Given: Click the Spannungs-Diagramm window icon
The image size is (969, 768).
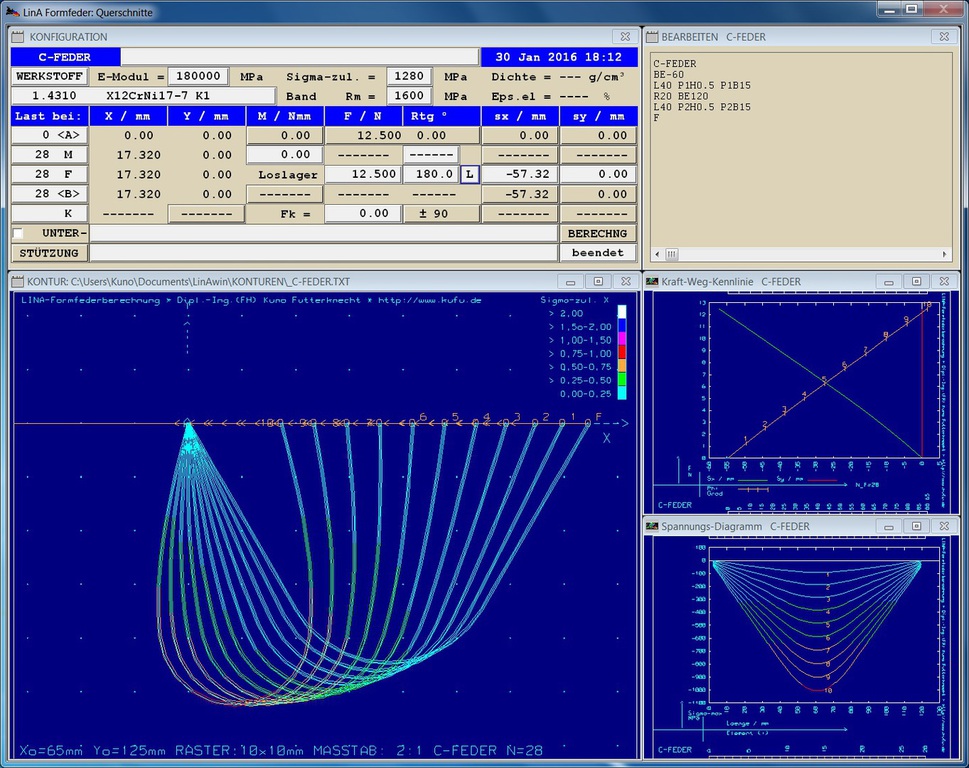Looking at the screenshot, I should pos(652,526).
